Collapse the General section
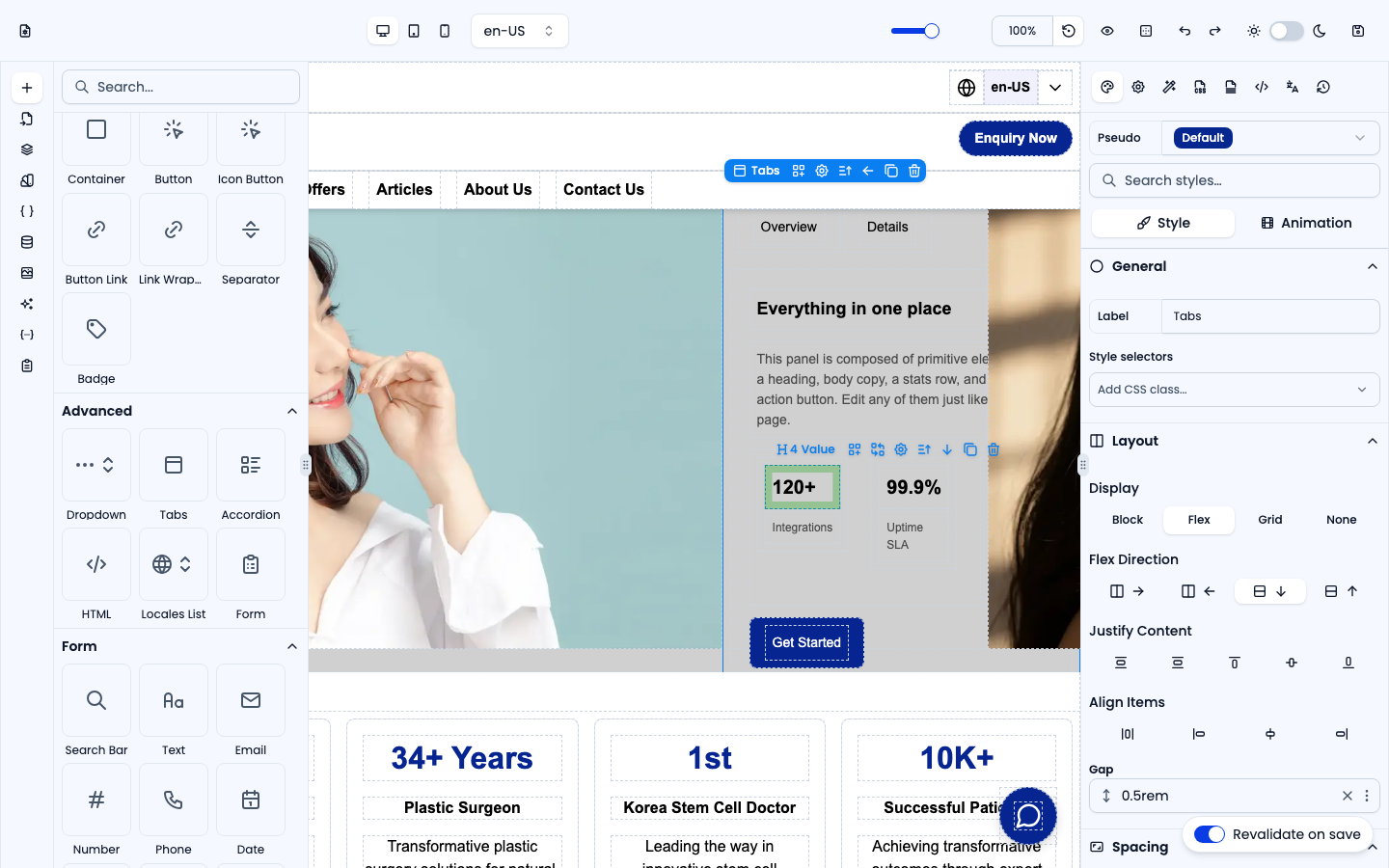Image resolution: width=1389 pixels, height=868 pixels. [1373, 266]
